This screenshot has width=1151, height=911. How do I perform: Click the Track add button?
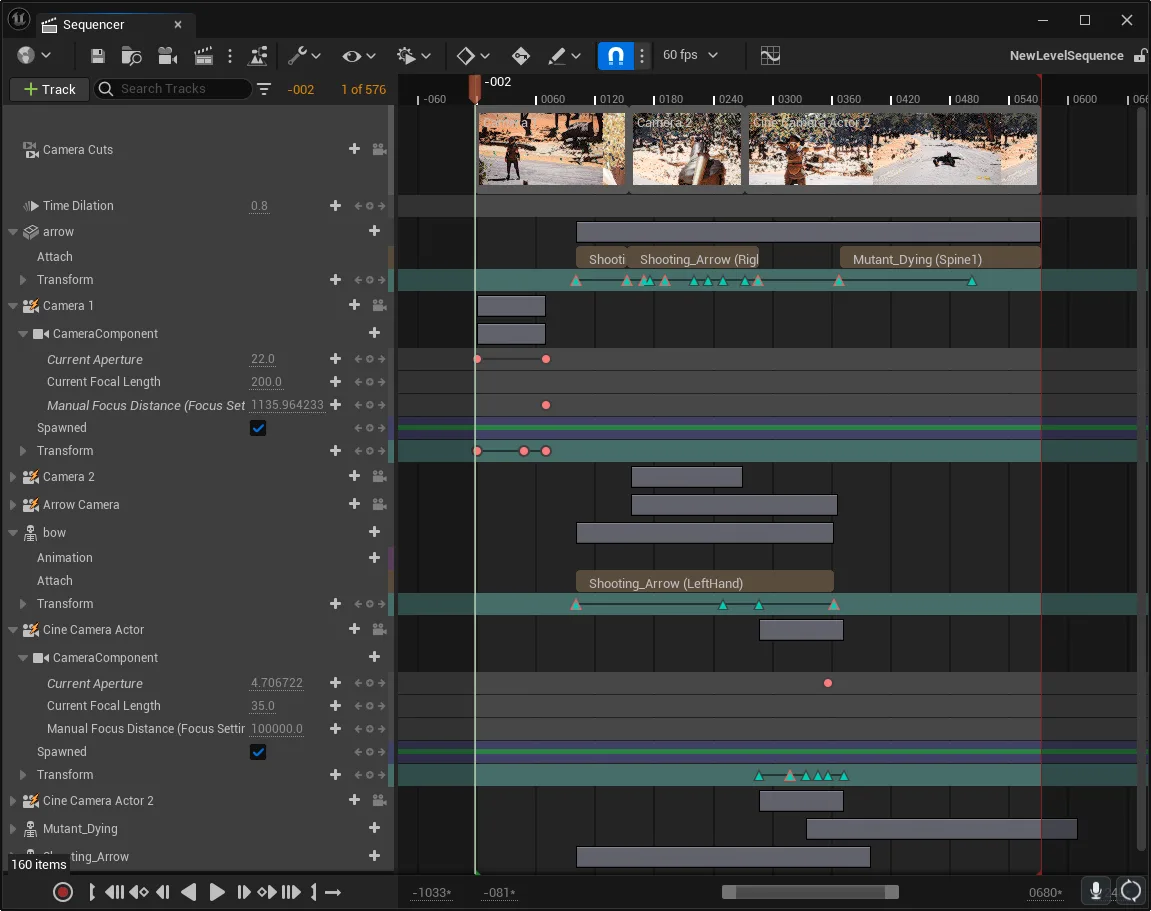(x=50, y=89)
